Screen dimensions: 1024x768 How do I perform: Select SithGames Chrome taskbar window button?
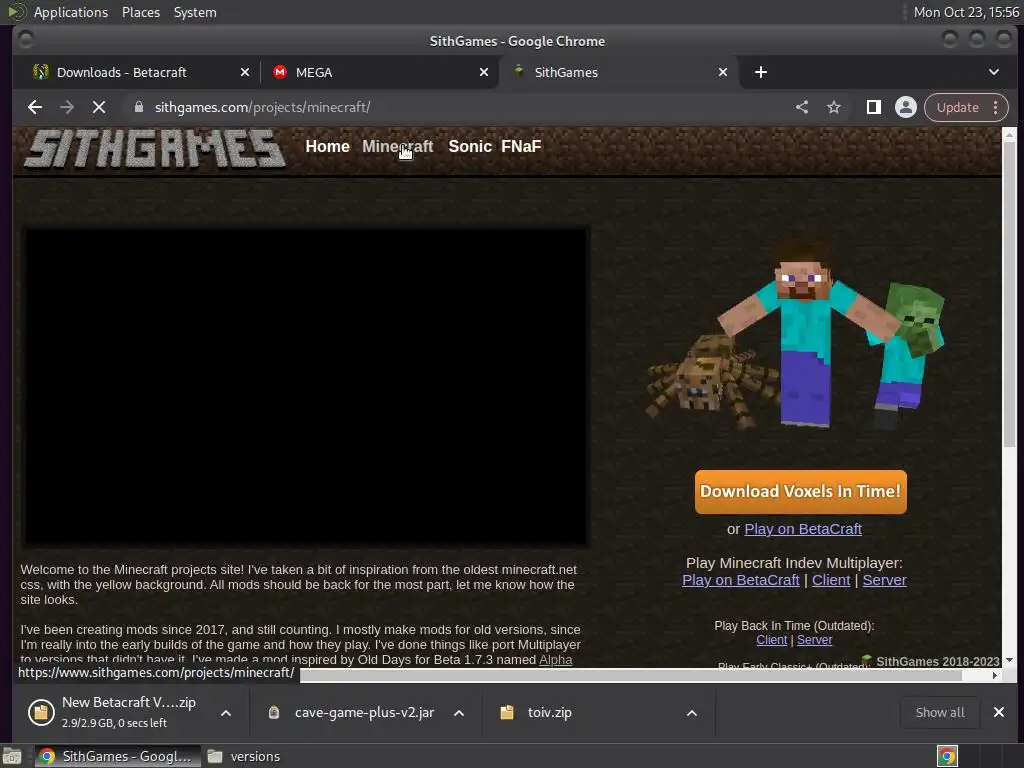[116, 756]
